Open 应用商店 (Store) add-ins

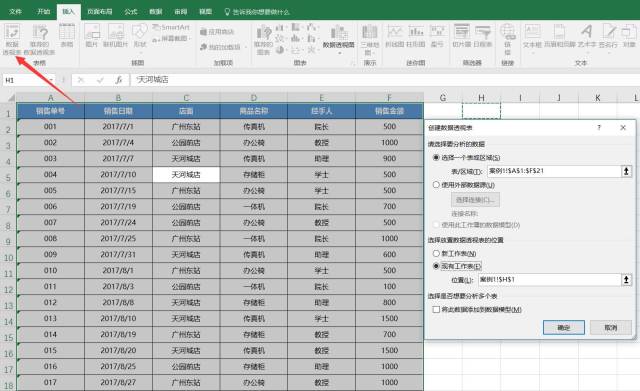click(217, 31)
